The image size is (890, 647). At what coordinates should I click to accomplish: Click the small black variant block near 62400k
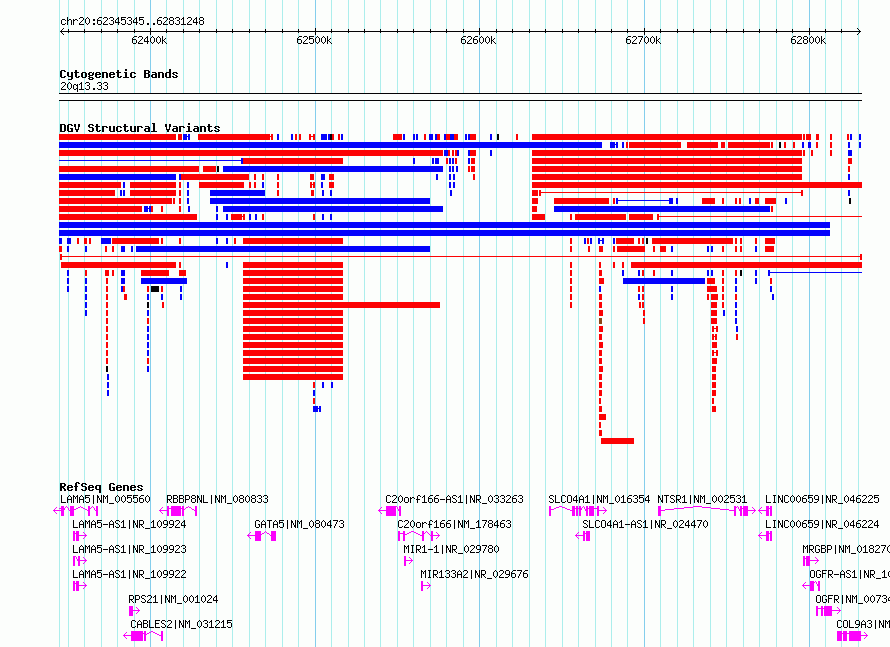(154, 289)
